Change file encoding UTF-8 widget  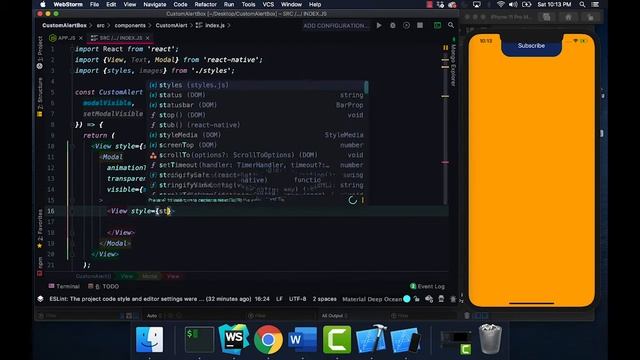click(297, 299)
